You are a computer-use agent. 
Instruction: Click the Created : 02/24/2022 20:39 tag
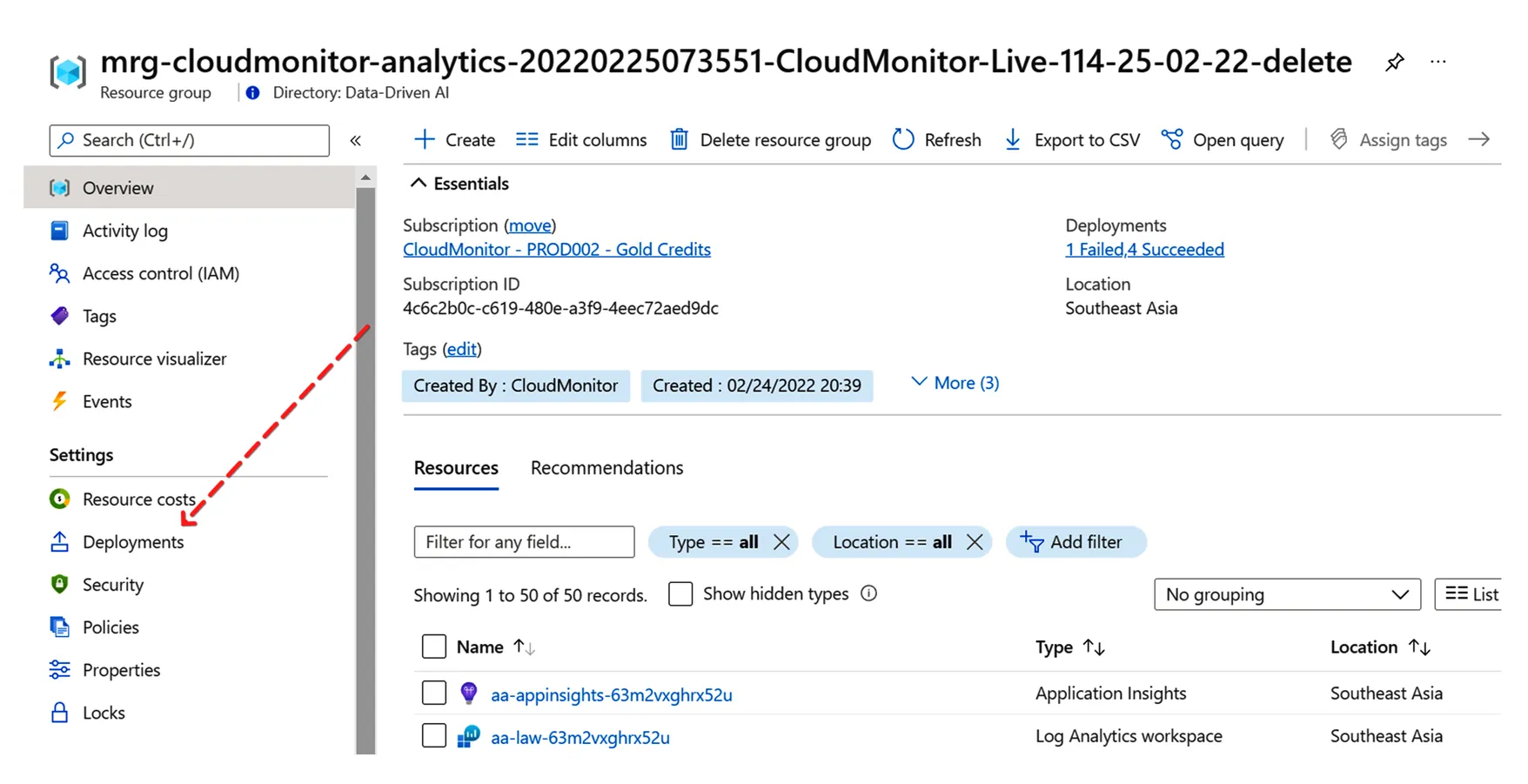click(757, 385)
